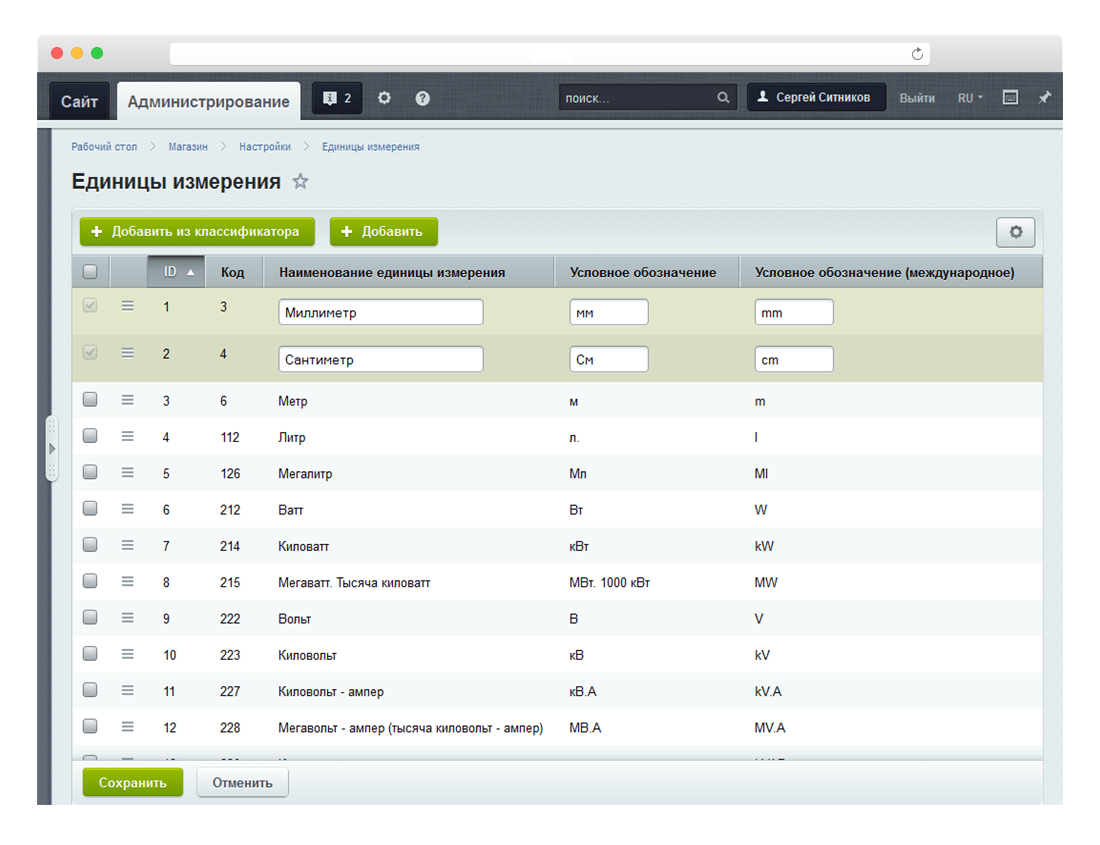Open row actions menu for Метр
The height and width of the screenshot is (845, 1100).
(x=127, y=400)
